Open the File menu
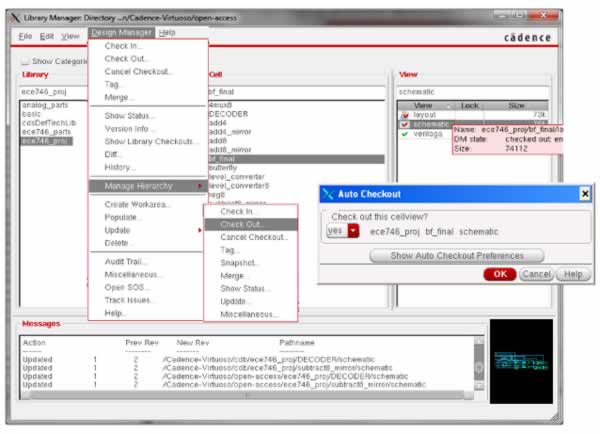Image resolution: width=600 pixels, height=434 pixels. click(25, 36)
